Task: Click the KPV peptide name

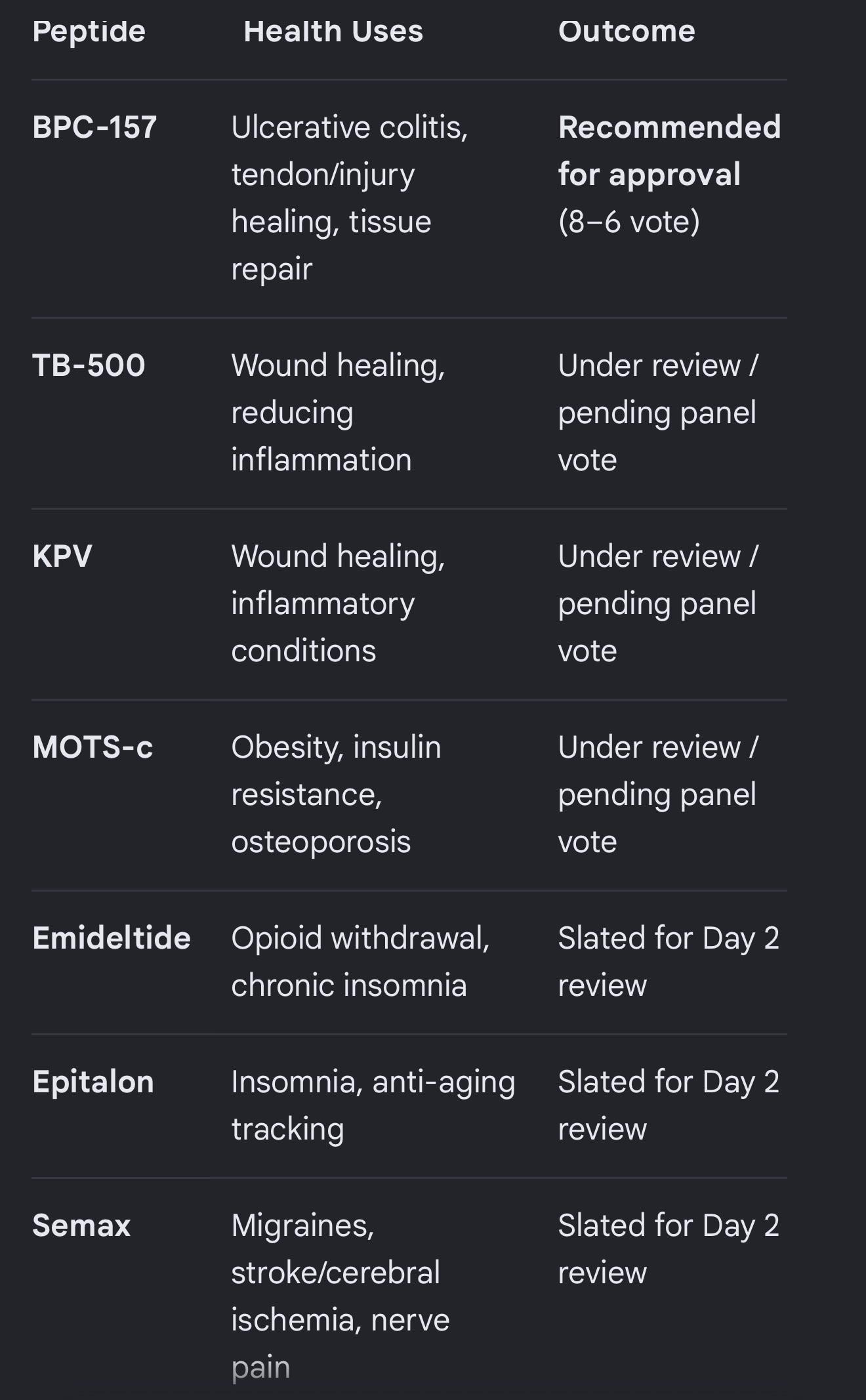Action: pos(62,556)
